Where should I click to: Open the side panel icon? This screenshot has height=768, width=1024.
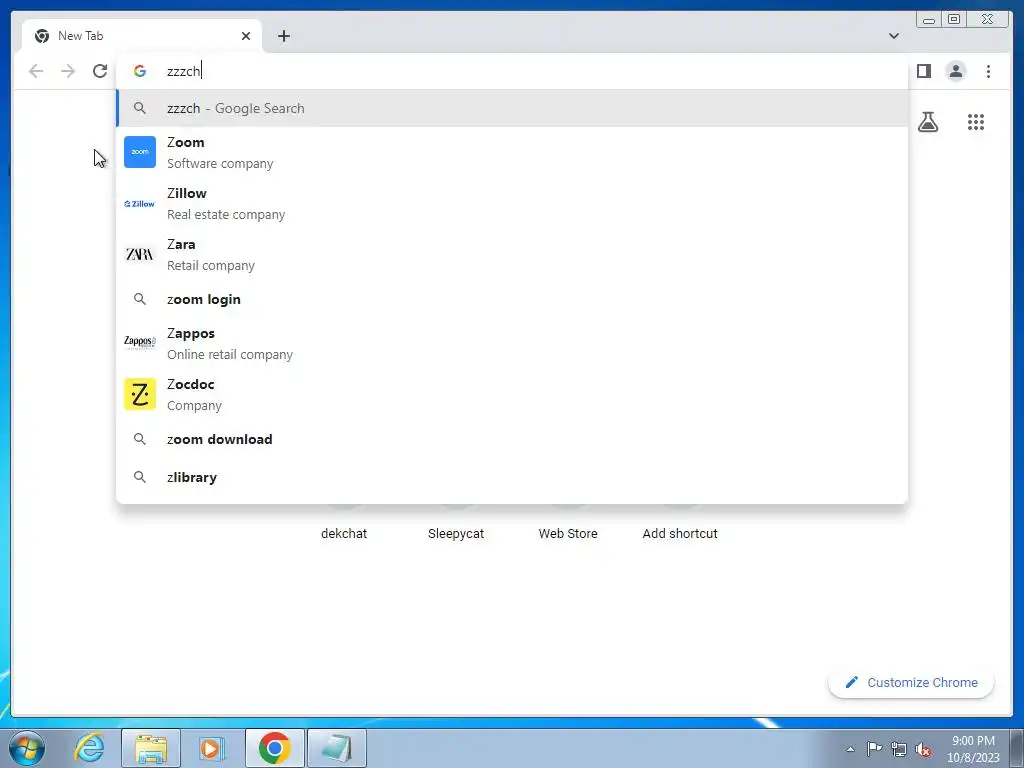[923, 71]
